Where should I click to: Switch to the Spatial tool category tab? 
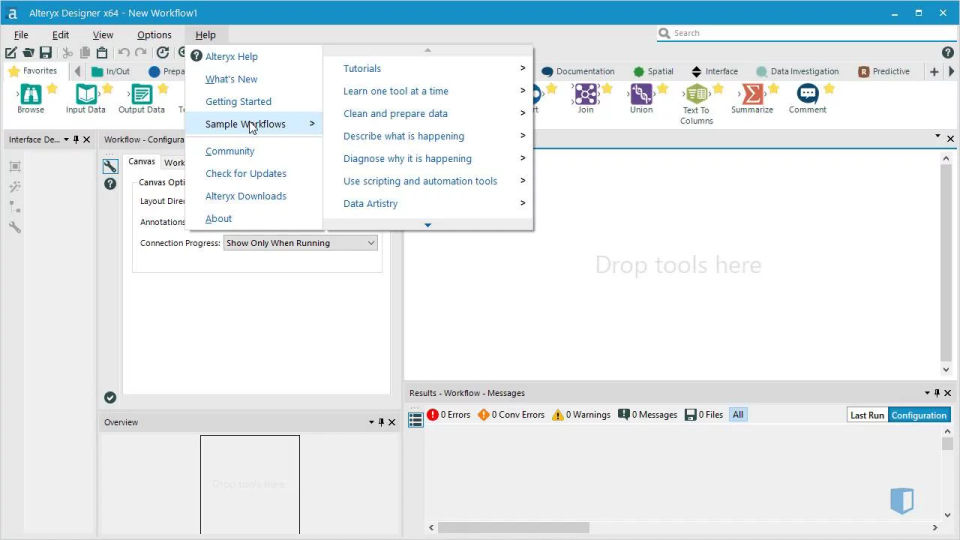(x=653, y=72)
